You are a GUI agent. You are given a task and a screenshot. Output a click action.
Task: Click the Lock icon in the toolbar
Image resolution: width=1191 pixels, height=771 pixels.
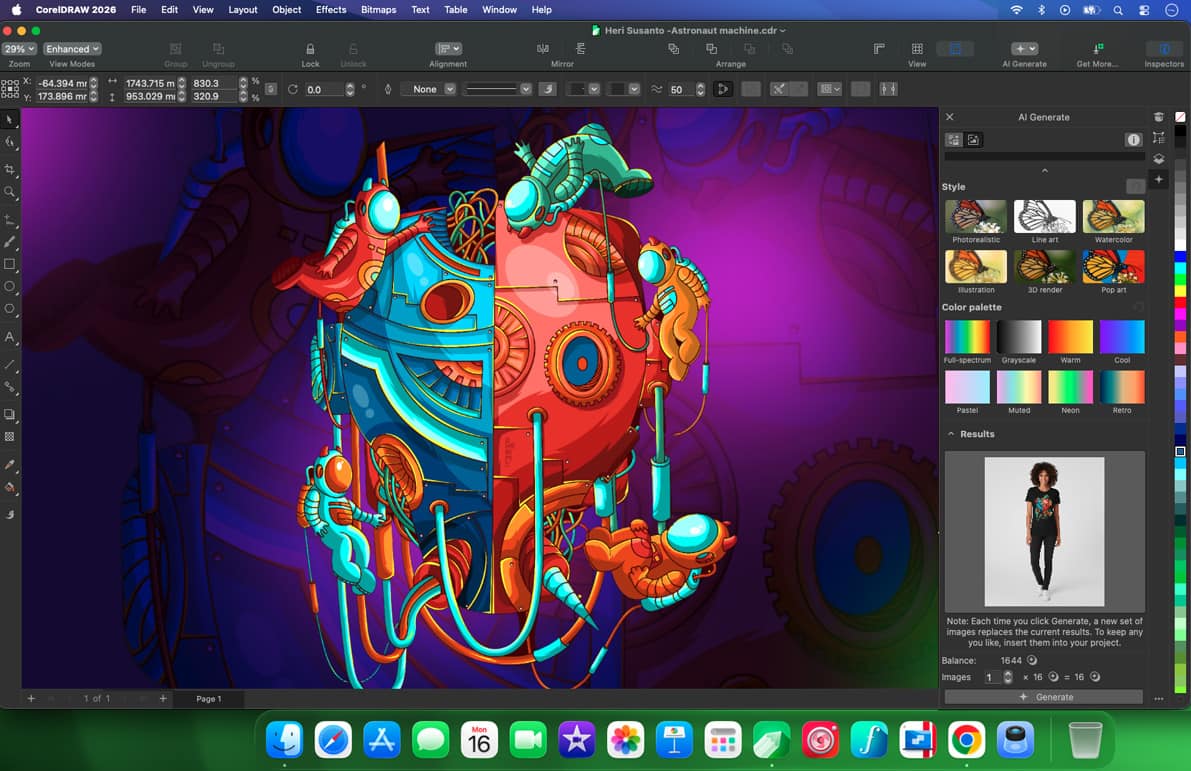click(x=310, y=49)
